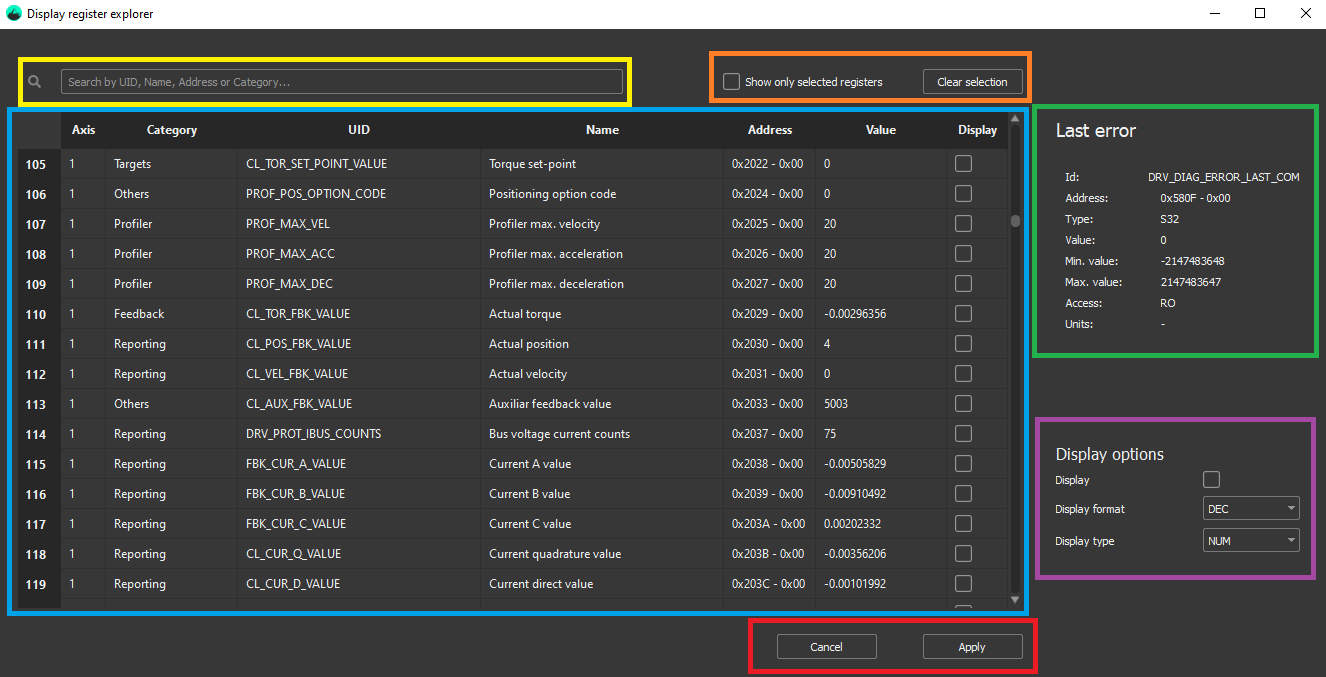Viewport: 1326px width, 677px height.
Task: Toggle Display checkbox in Display options panel
Action: (x=1211, y=480)
